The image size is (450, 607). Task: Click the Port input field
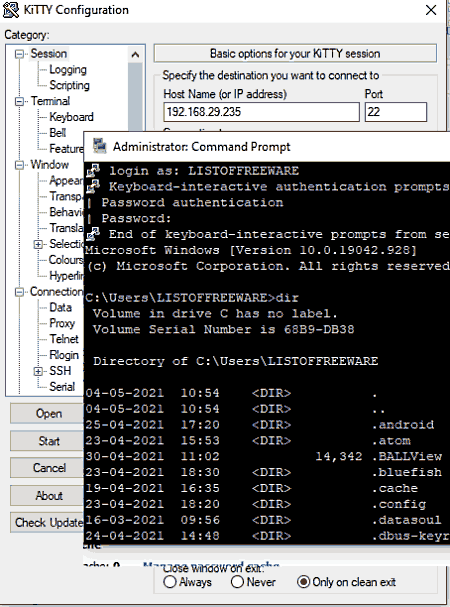click(396, 112)
